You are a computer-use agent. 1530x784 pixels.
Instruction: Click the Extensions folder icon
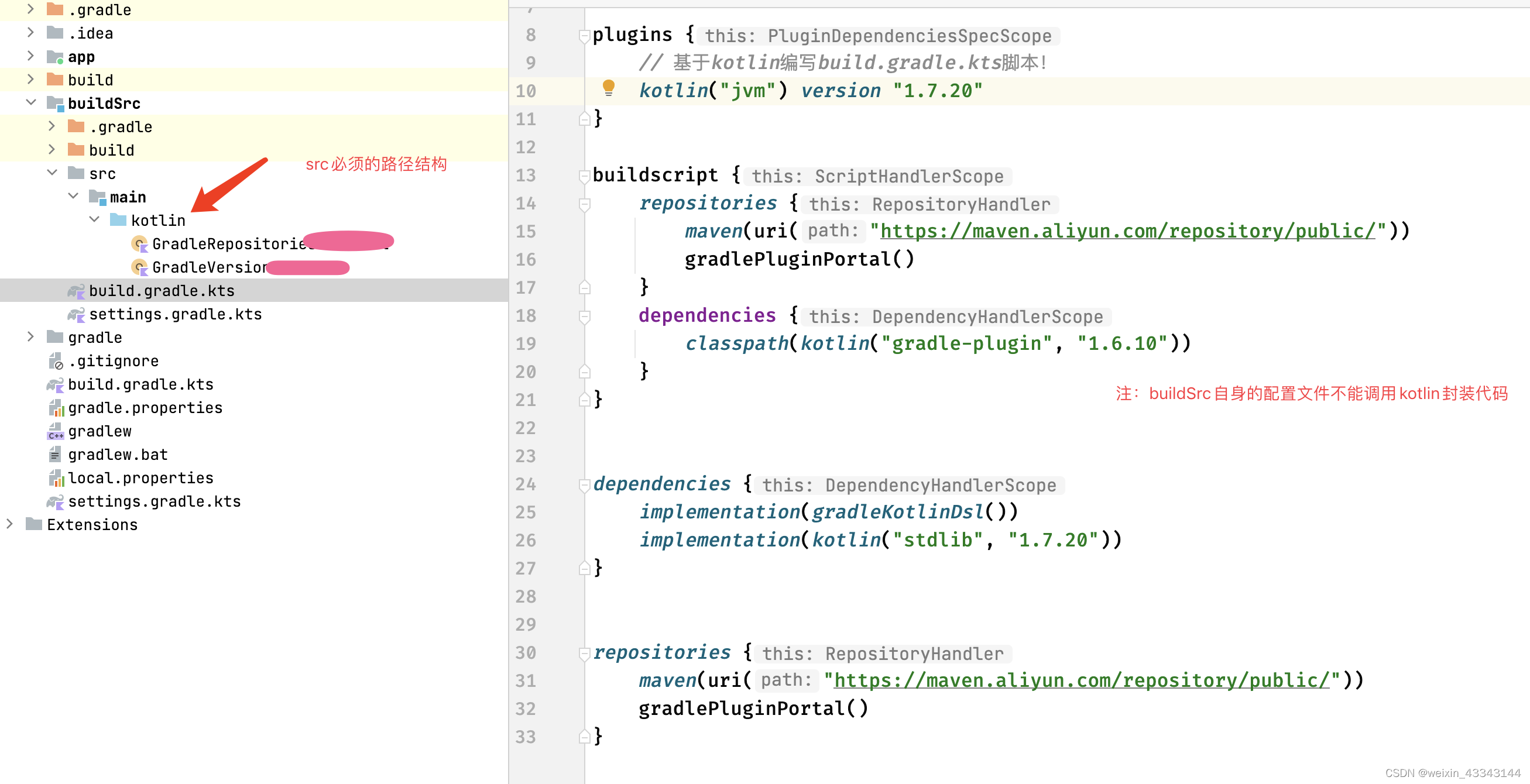tap(34, 524)
